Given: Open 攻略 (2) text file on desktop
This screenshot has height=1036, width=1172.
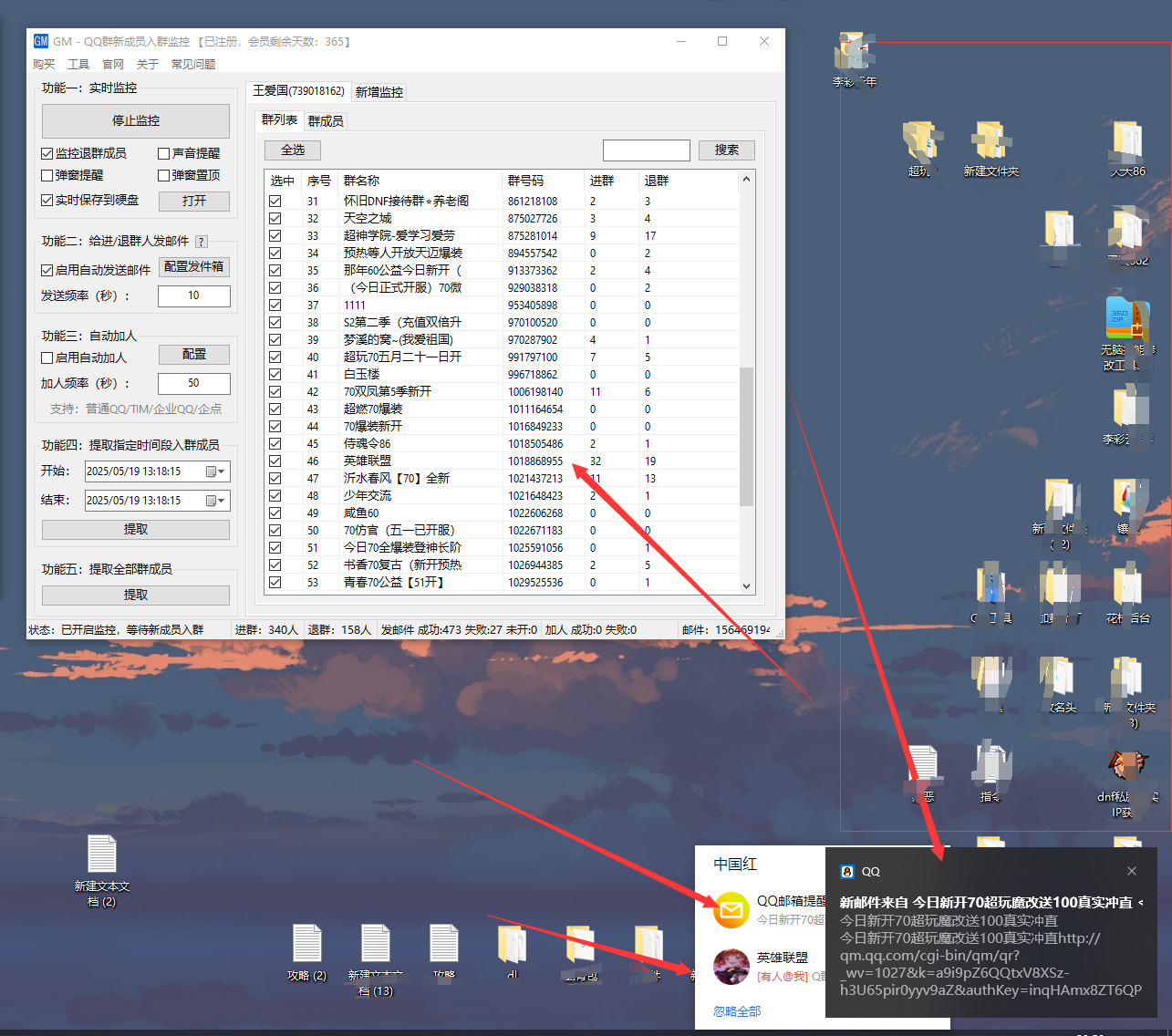Looking at the screenshot, I should [x=307, y=952].
